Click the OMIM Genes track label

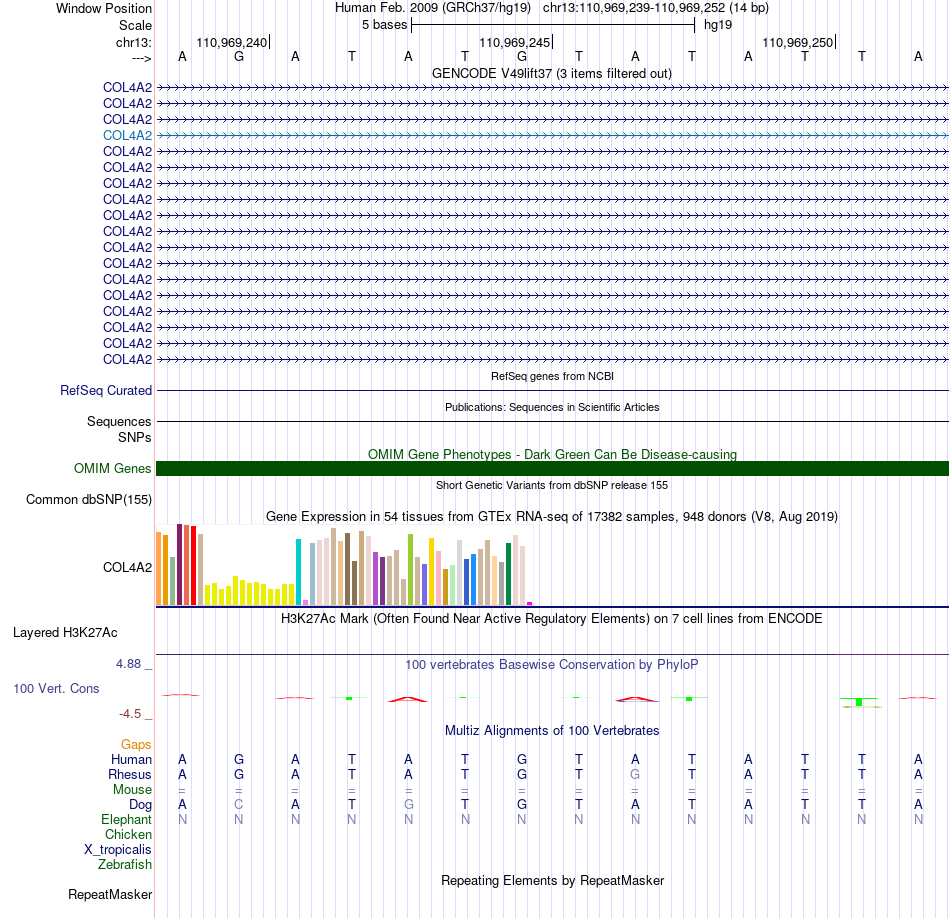coord(112,468)
